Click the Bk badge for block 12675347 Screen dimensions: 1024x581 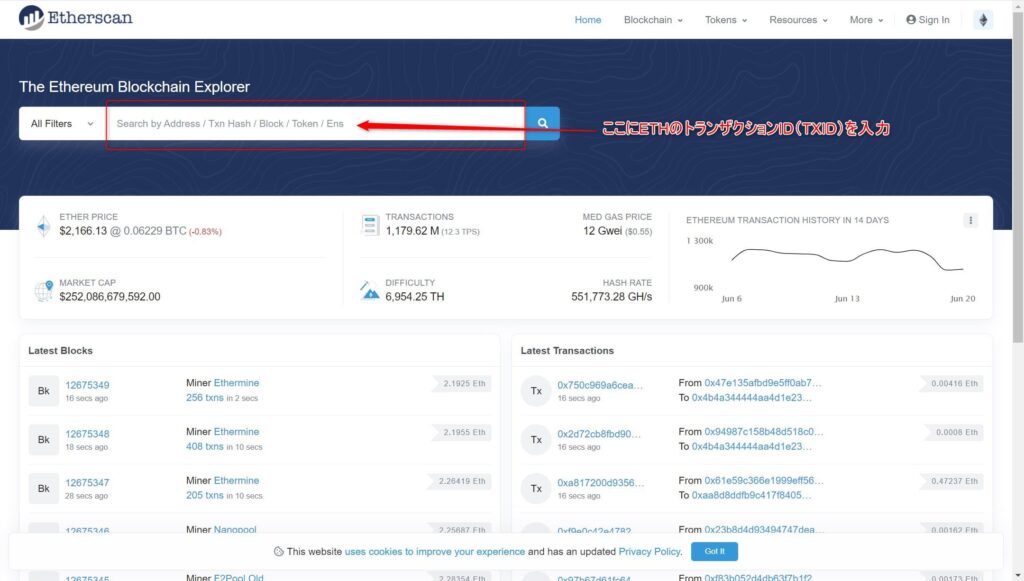[x=44, y=488]
